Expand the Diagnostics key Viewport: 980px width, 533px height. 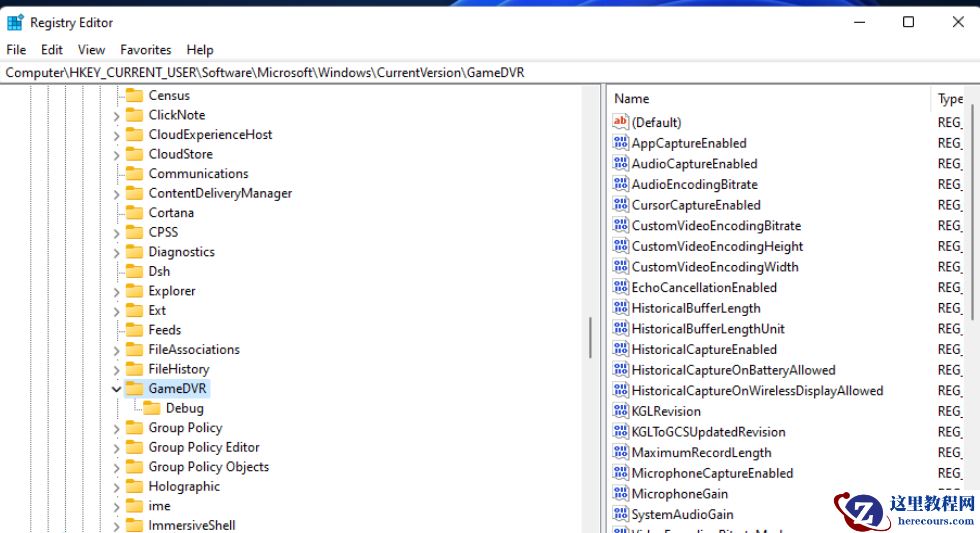tap(116, 252)
